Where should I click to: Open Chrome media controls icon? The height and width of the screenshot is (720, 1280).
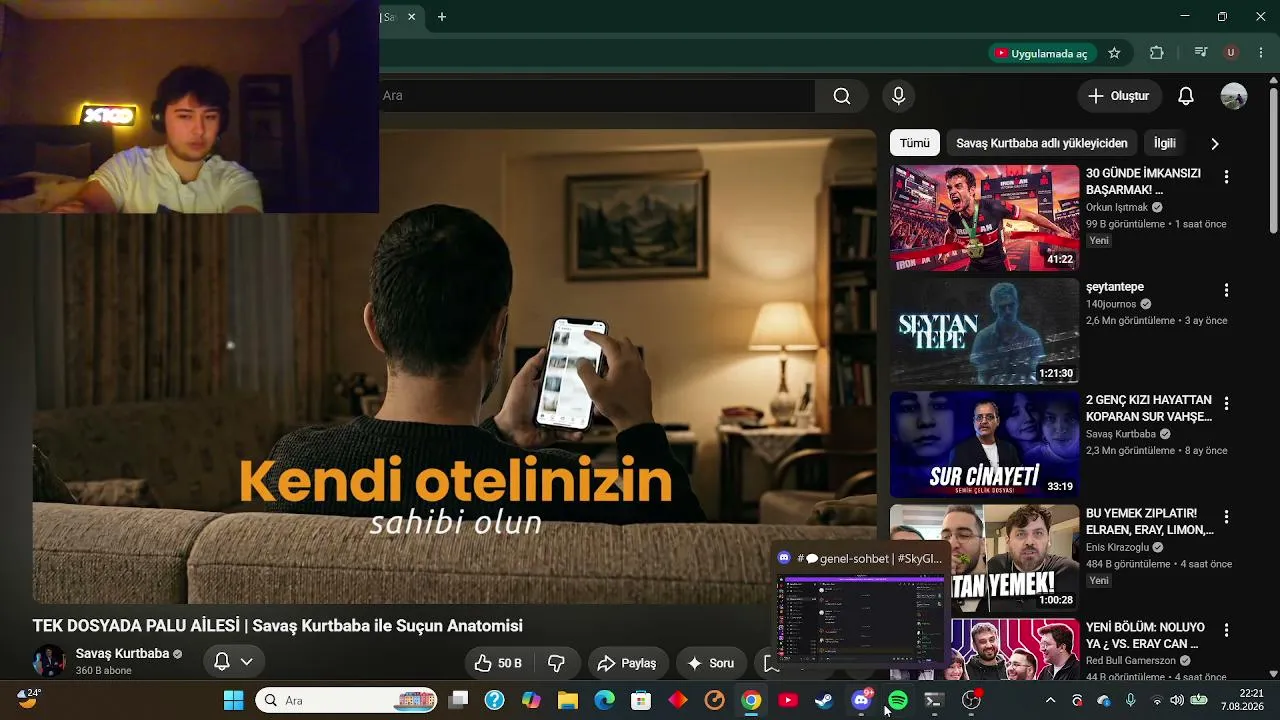[x=1201, y=53]
